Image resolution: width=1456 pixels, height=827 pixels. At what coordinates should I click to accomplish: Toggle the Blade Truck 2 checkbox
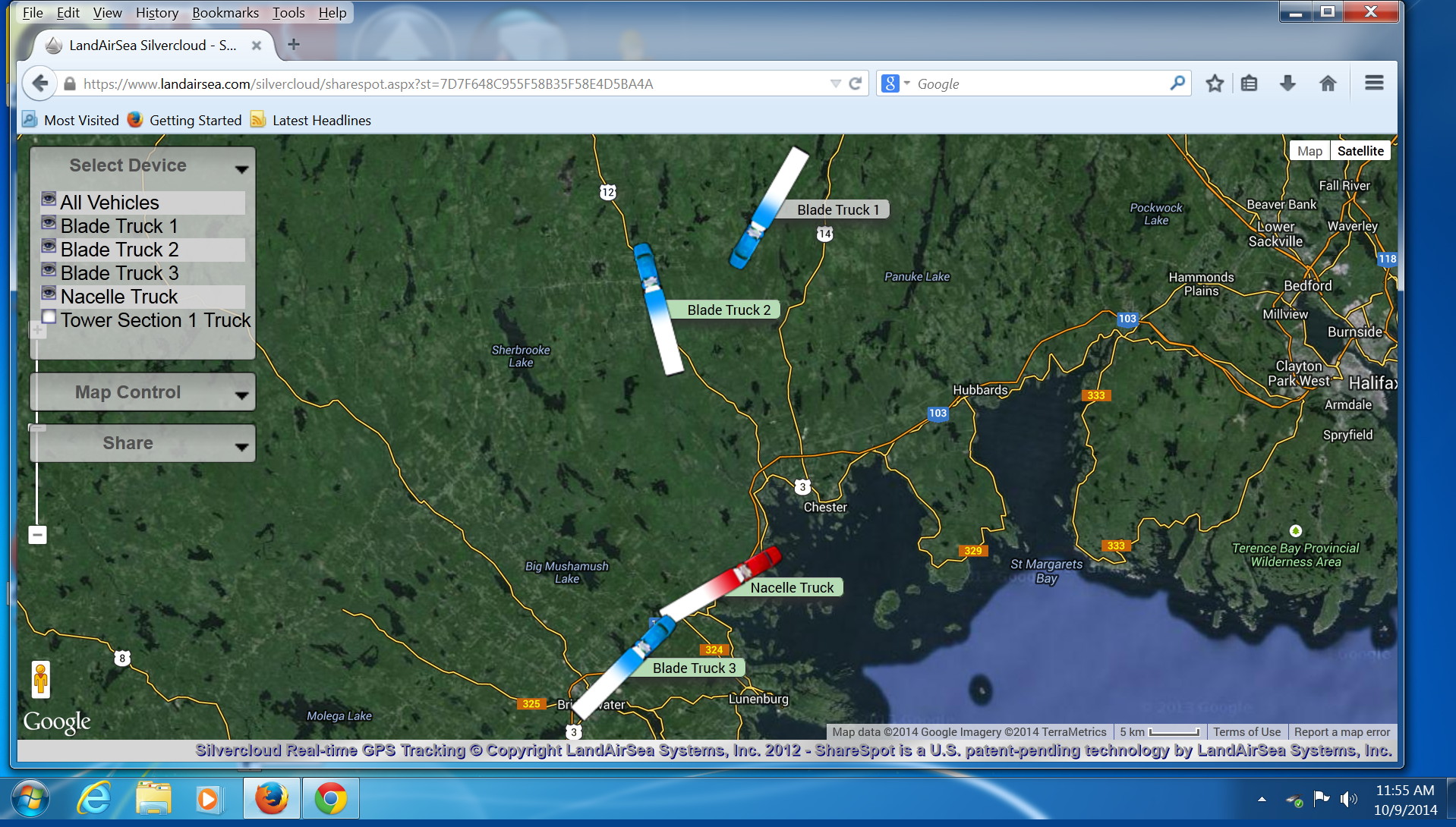coord(49,247)
